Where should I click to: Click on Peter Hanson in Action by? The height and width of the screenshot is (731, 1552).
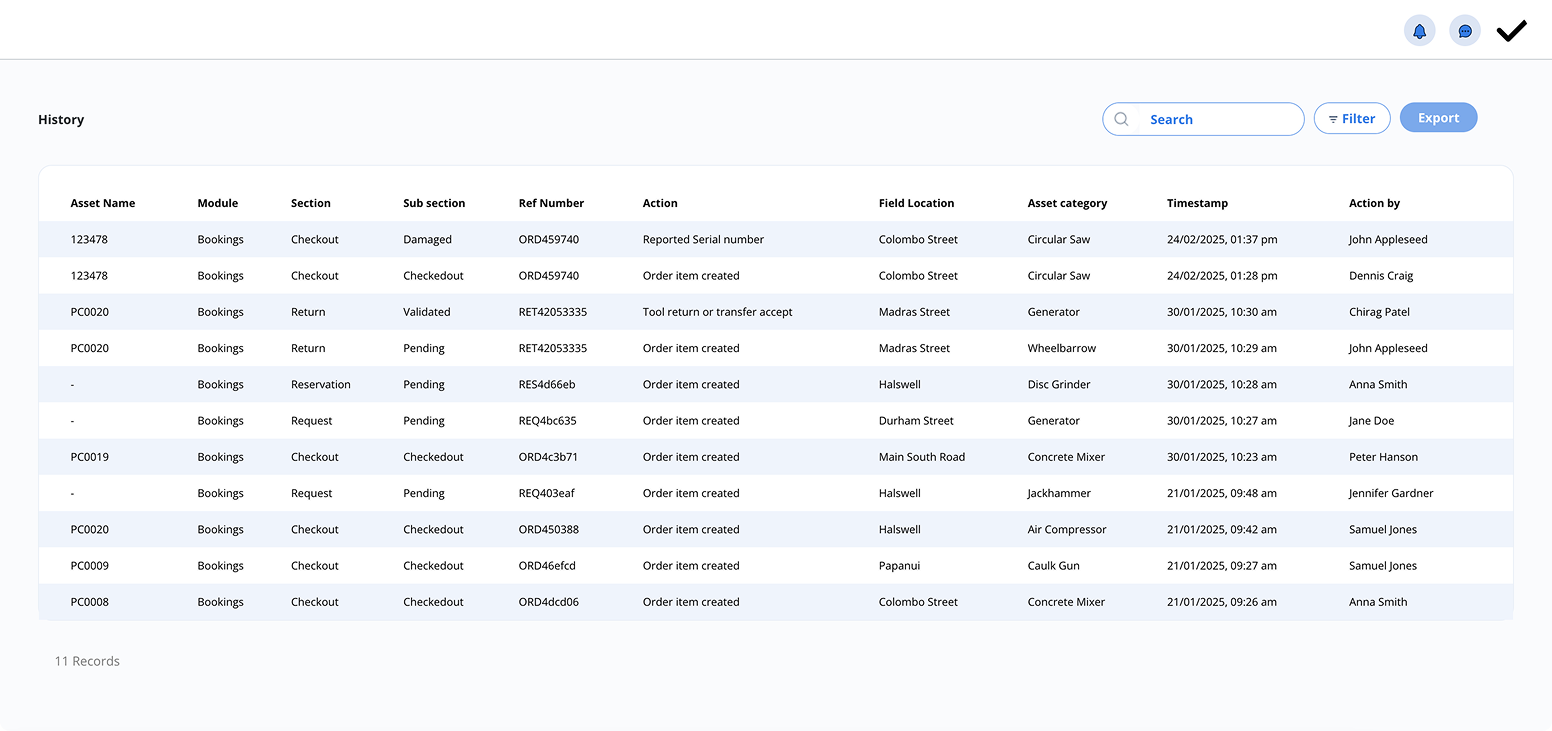[1383, 457]
